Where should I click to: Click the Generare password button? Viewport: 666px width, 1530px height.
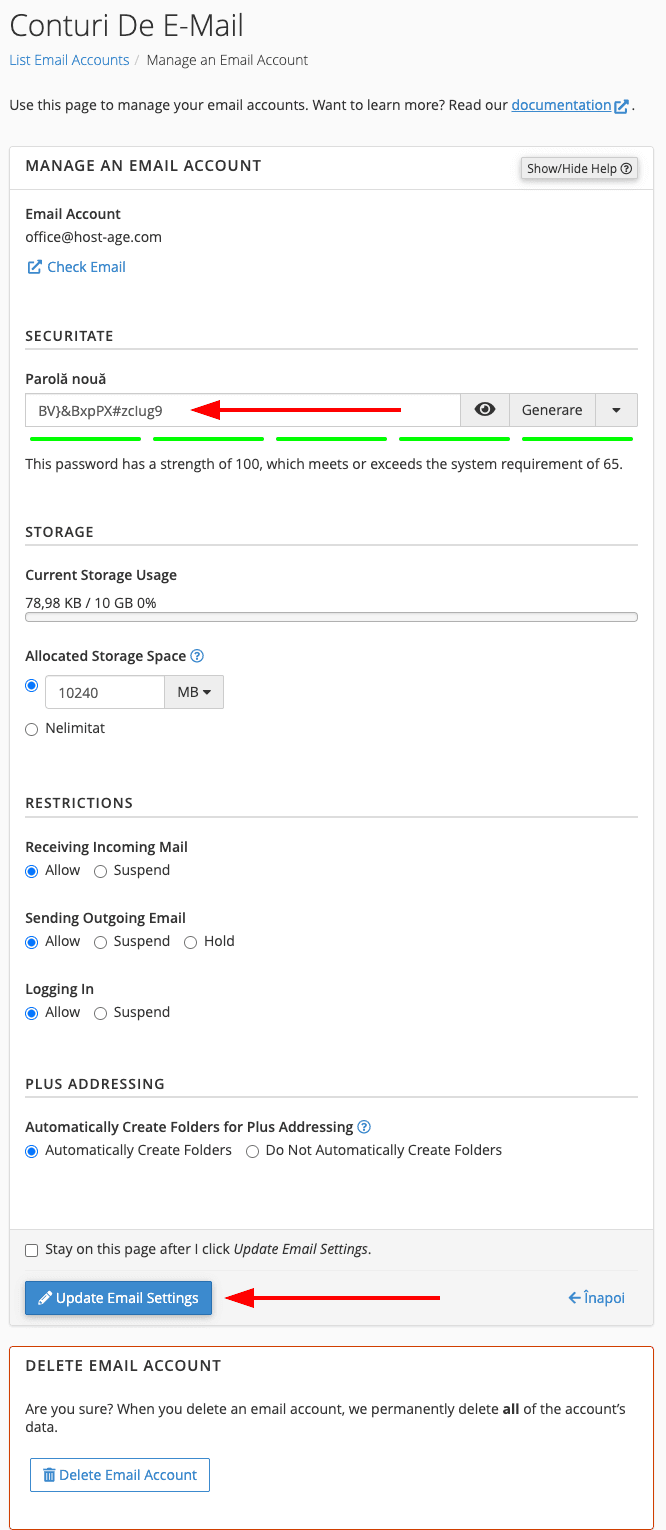pyautogui.click(x=552, y=410)
